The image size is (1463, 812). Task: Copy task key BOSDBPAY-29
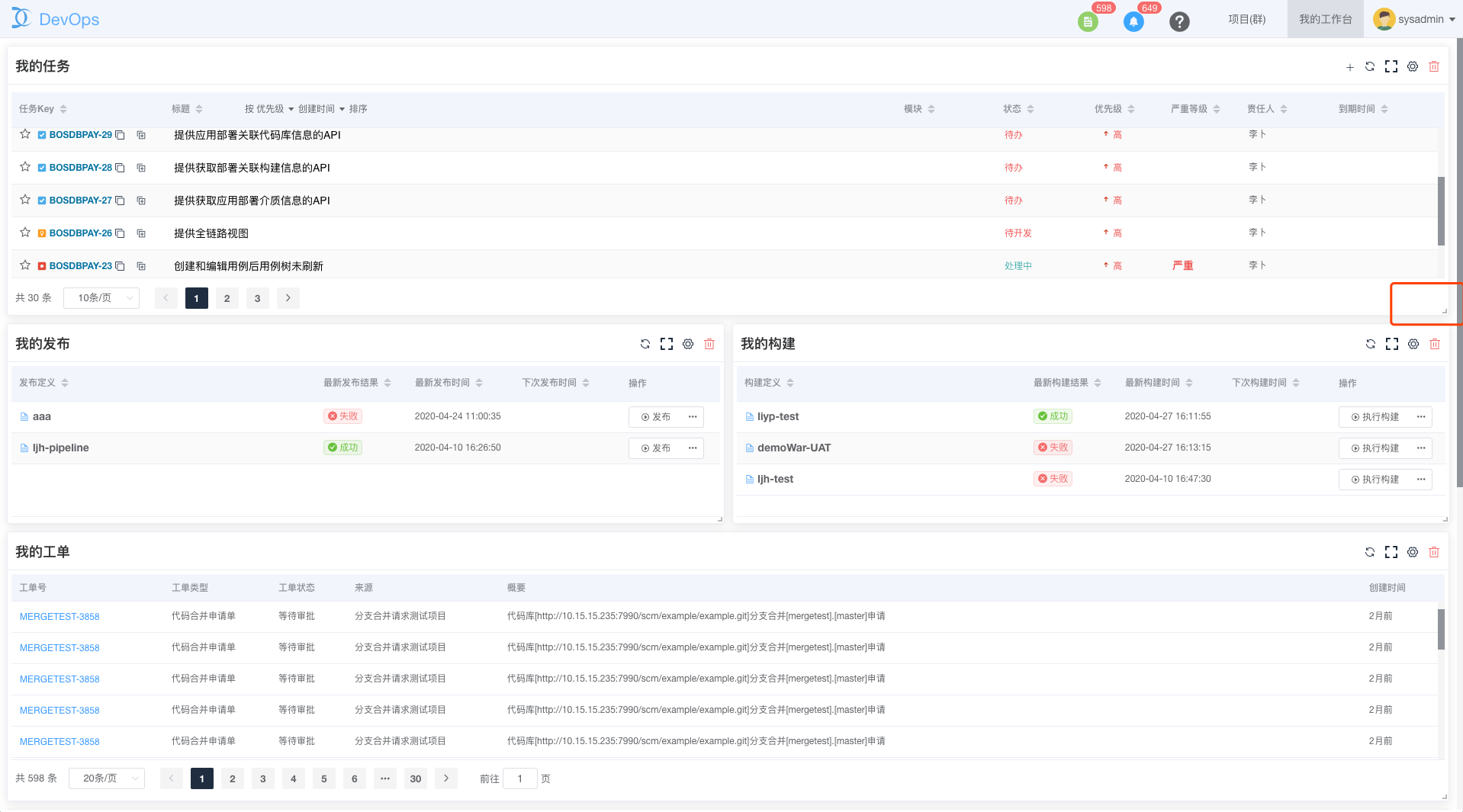tap(120, 135)
